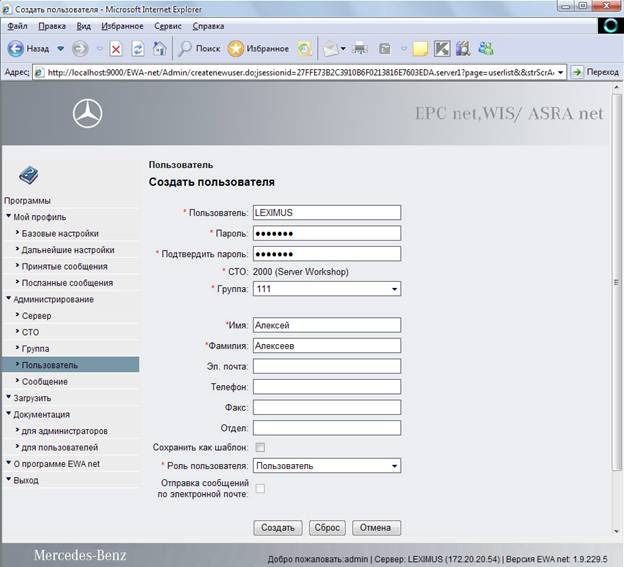Screen dimensions: 624x567
Task: Click the Refresh page icon
Action: pos(138,49)
